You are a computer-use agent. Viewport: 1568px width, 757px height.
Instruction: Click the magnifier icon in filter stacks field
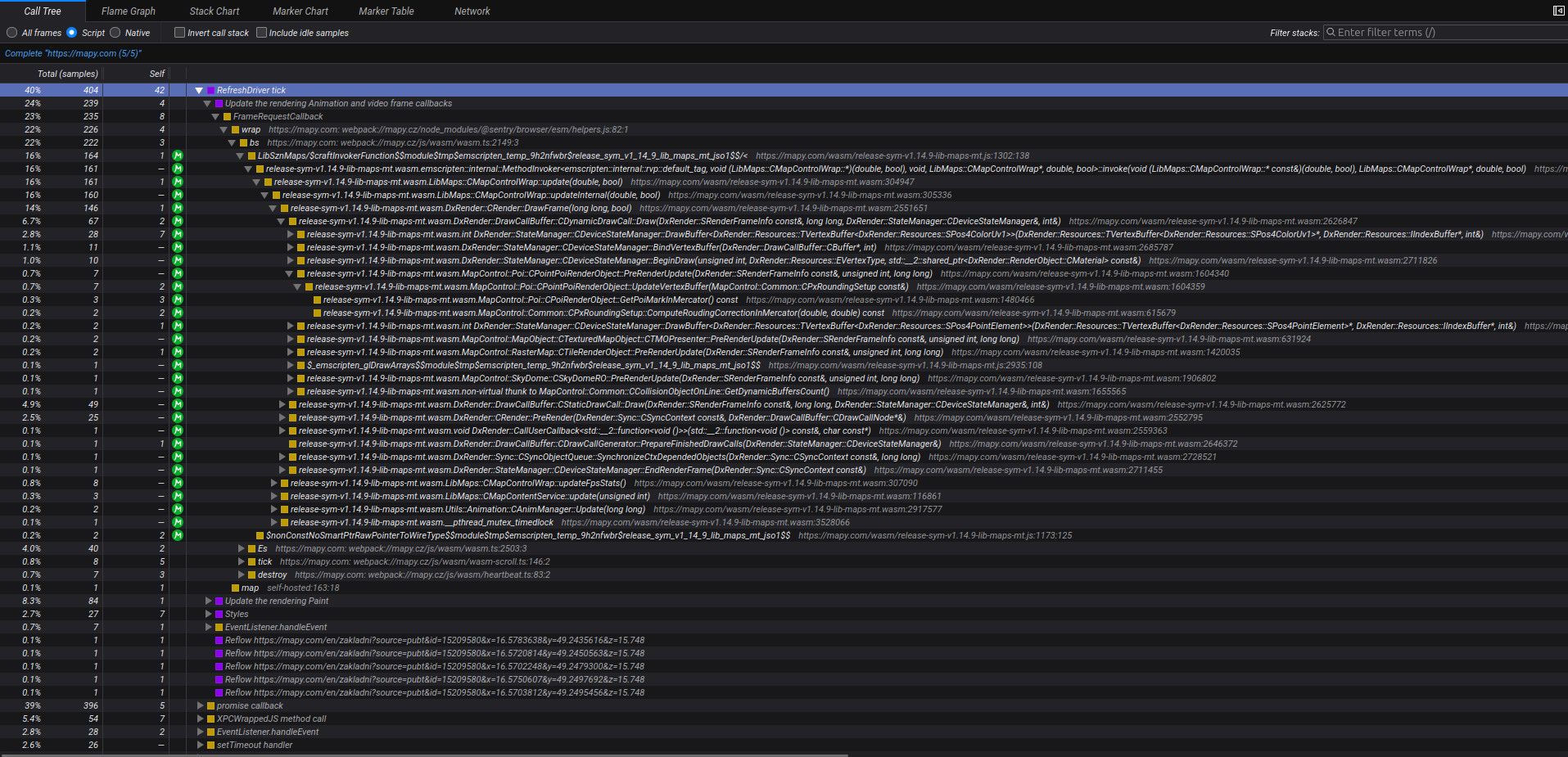[1331, 33]
